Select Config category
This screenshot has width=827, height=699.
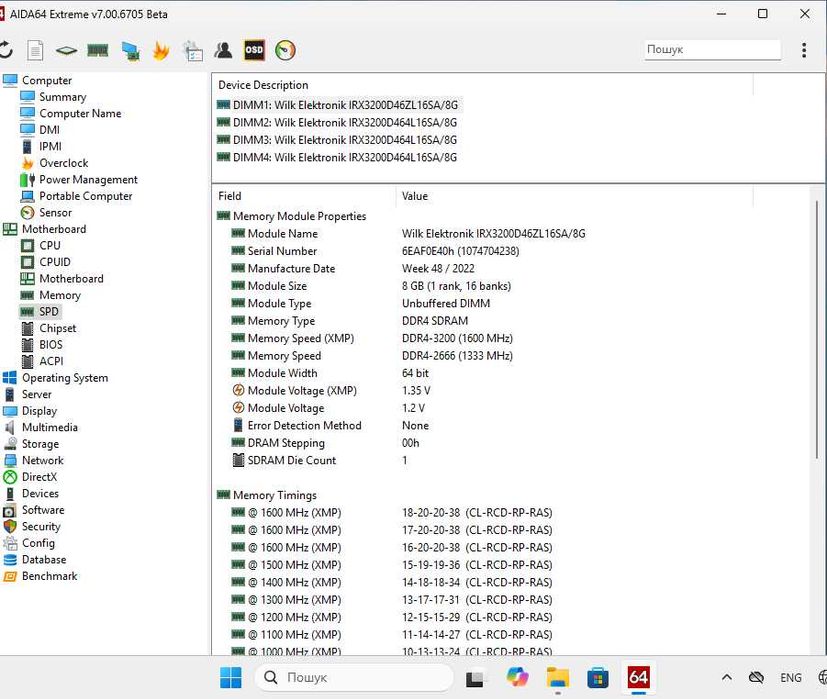(x=38, y=543)
